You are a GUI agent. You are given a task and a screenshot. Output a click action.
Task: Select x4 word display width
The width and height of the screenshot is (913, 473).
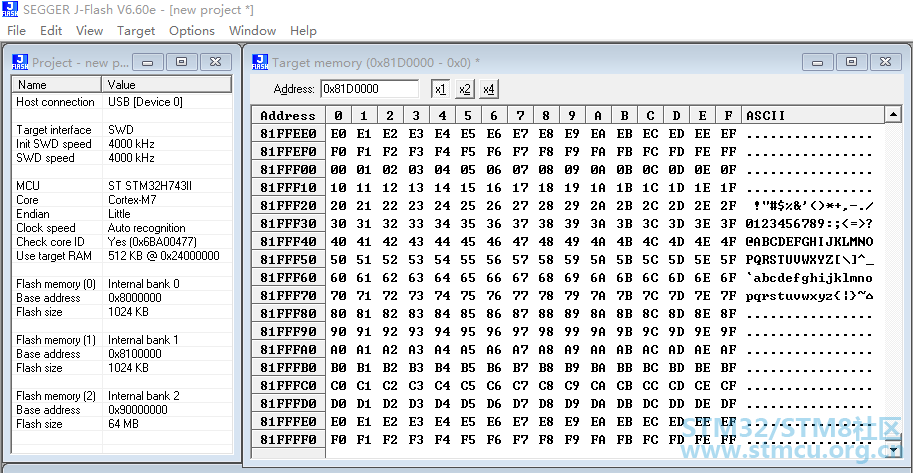click(x=489, y=89)
